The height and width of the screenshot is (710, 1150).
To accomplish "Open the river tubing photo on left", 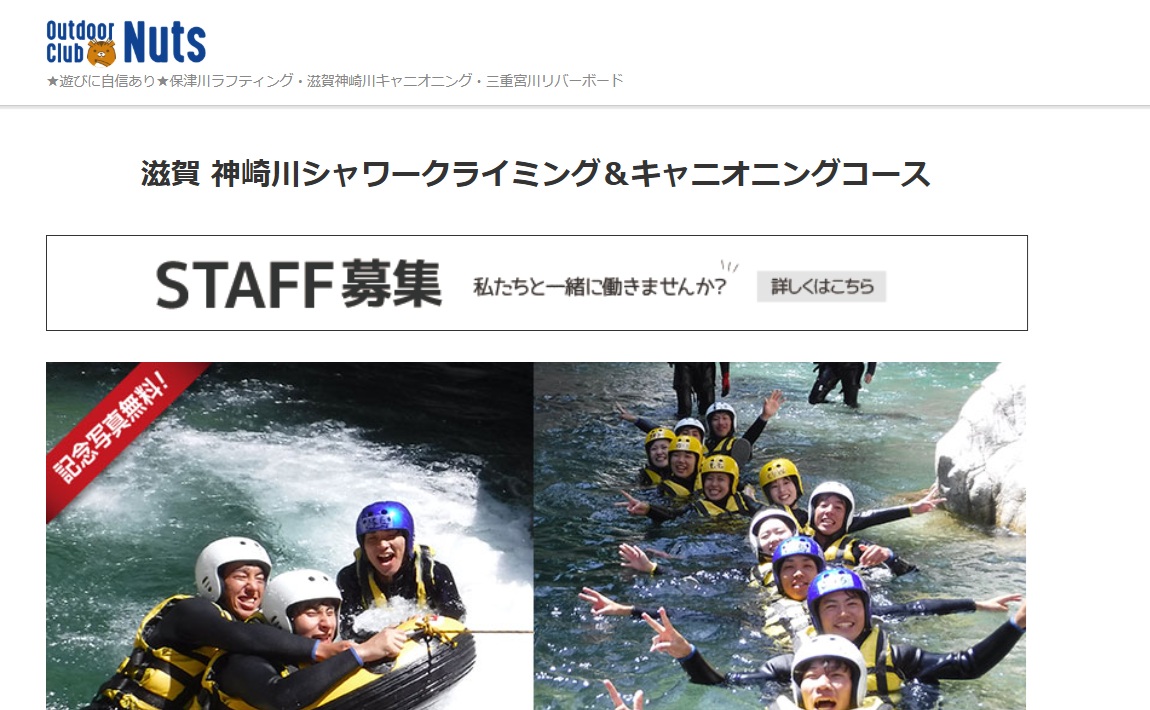I will [290, 536].
